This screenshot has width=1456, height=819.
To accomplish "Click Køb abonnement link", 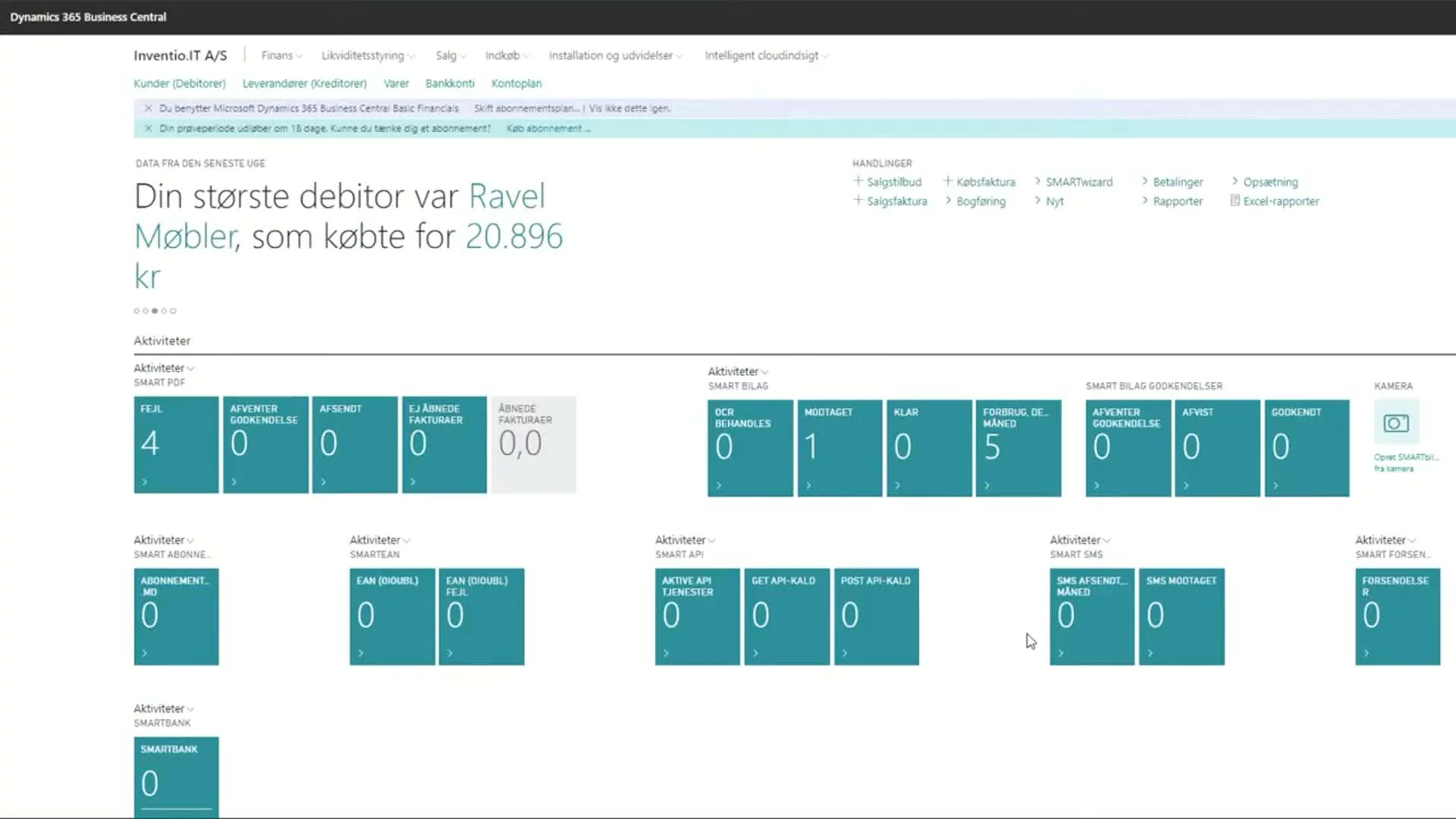I will pyautogui.click(x=548, y=128).
